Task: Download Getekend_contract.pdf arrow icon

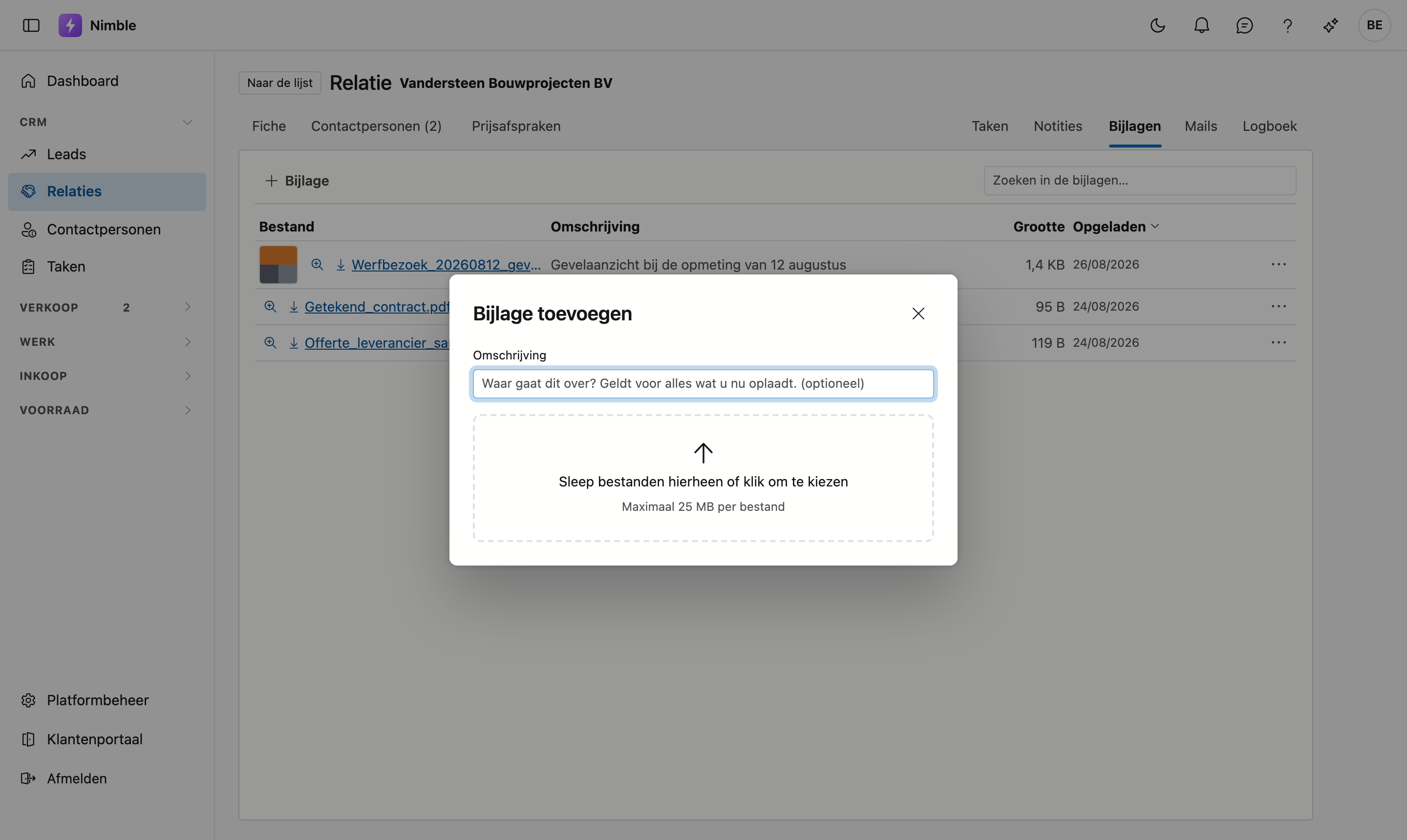Action: [294, 307]
